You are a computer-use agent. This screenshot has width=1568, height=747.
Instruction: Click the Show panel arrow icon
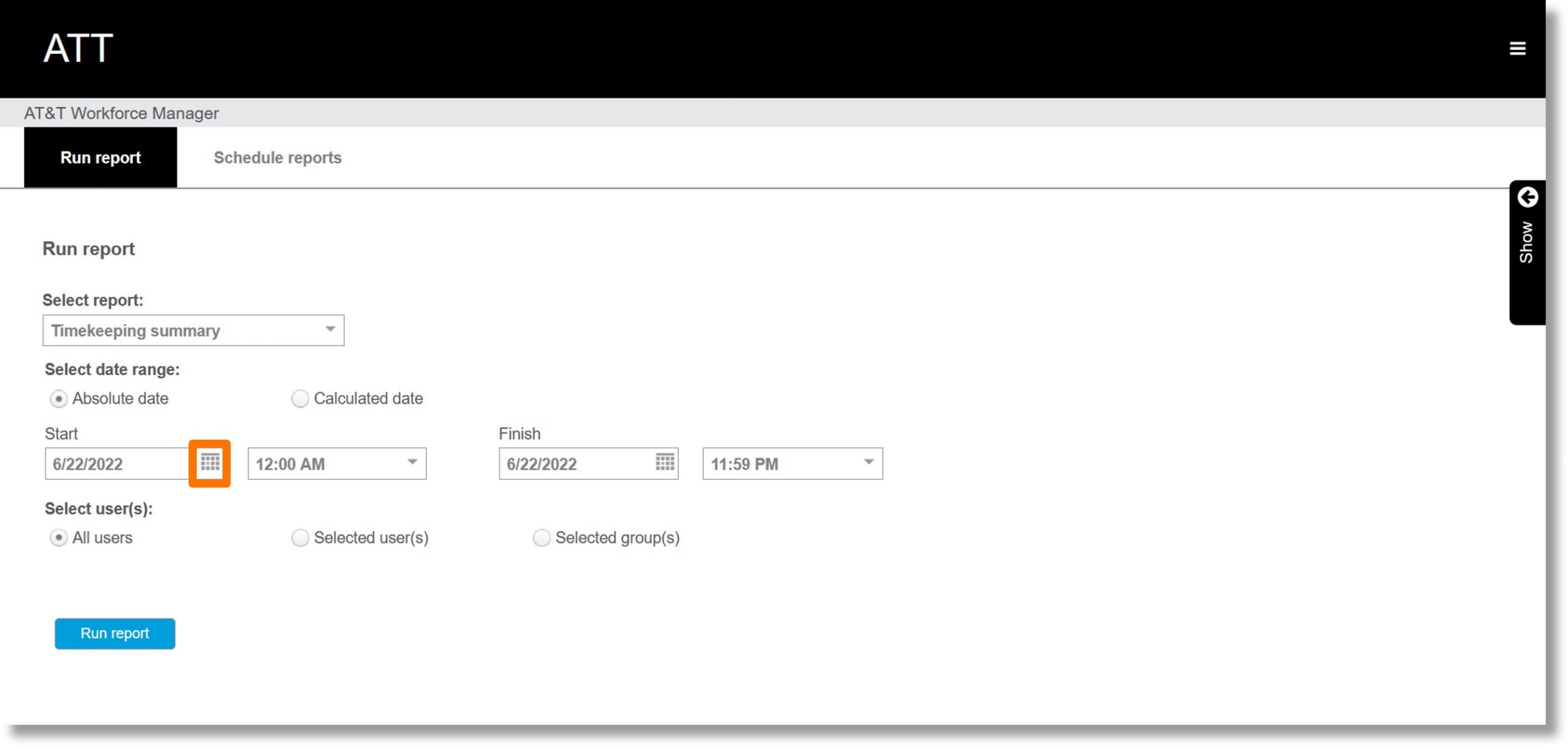(x=1528, y=197)
